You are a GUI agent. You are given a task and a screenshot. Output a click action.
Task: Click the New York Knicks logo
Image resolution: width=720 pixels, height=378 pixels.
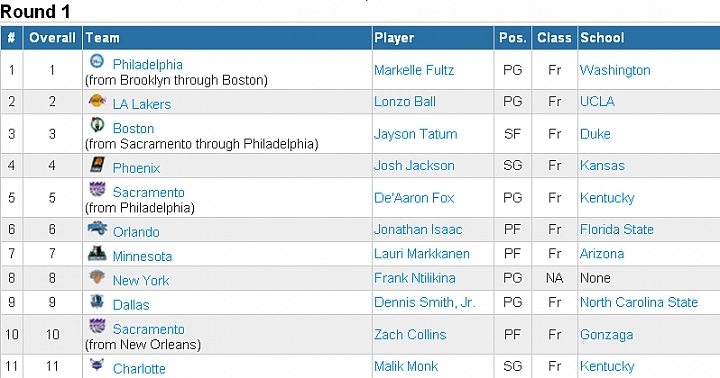[97, 277]
